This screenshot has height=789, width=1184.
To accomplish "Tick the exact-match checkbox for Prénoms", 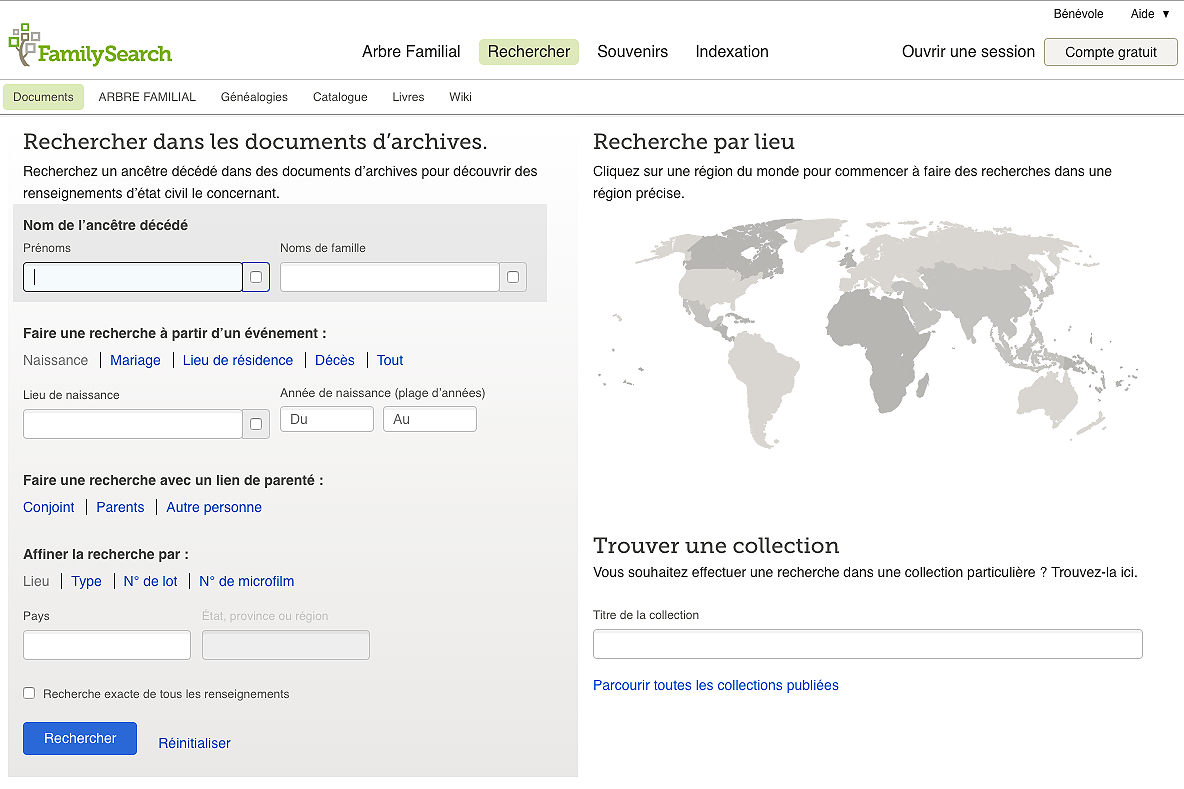I will [256, 277].
